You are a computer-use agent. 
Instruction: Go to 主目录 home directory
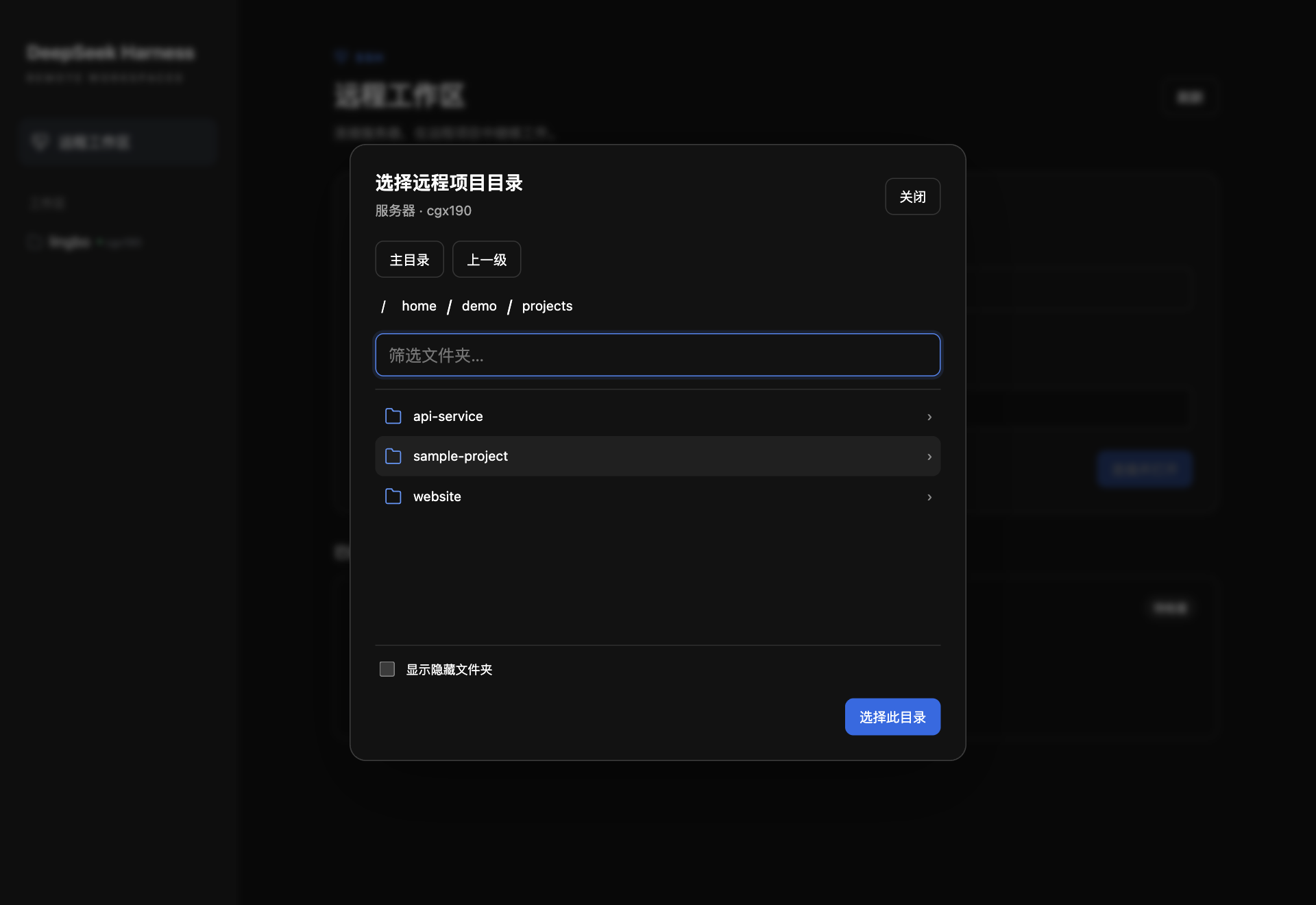409,259
